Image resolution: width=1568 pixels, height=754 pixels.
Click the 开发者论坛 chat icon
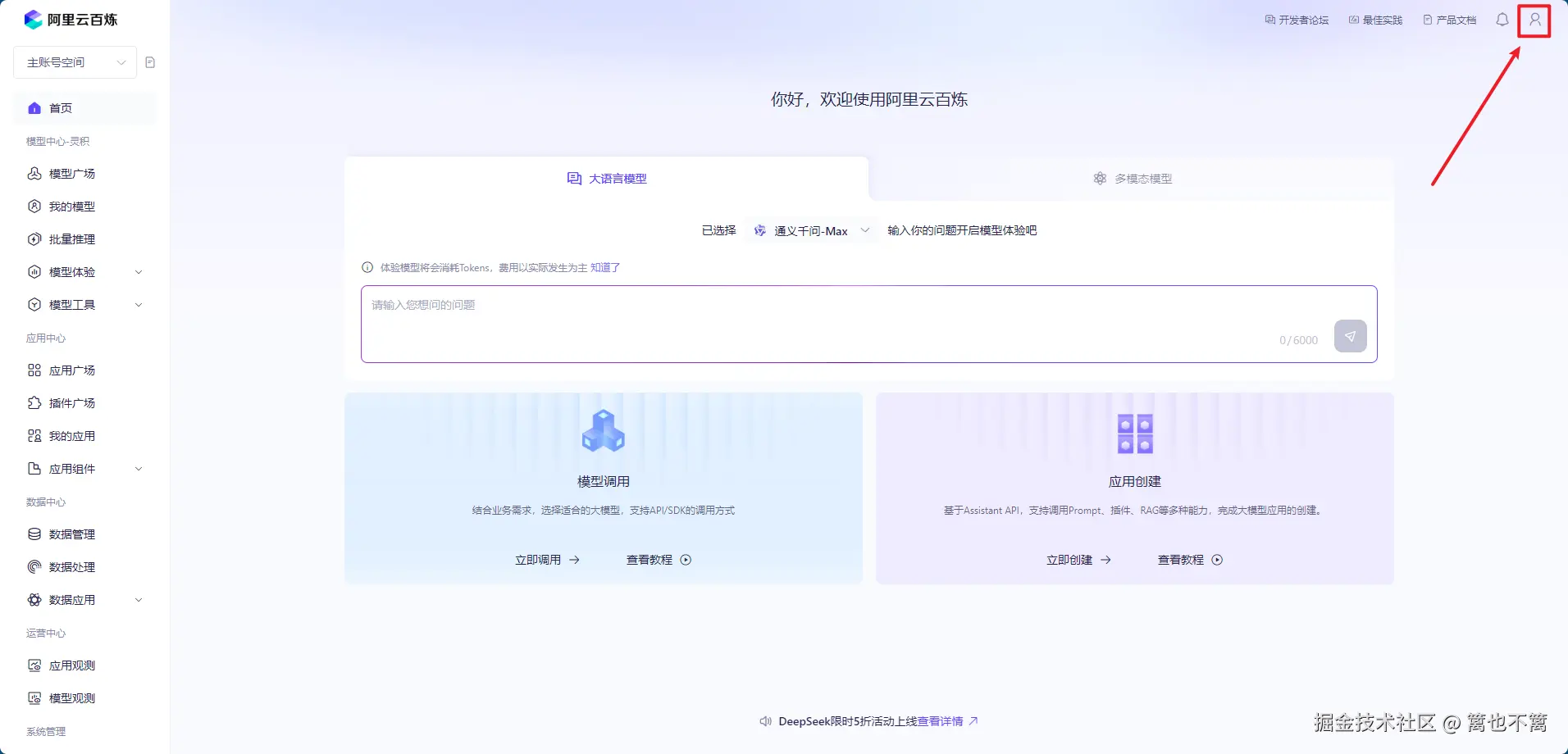pyautogui.click(x=1269, y=20)
